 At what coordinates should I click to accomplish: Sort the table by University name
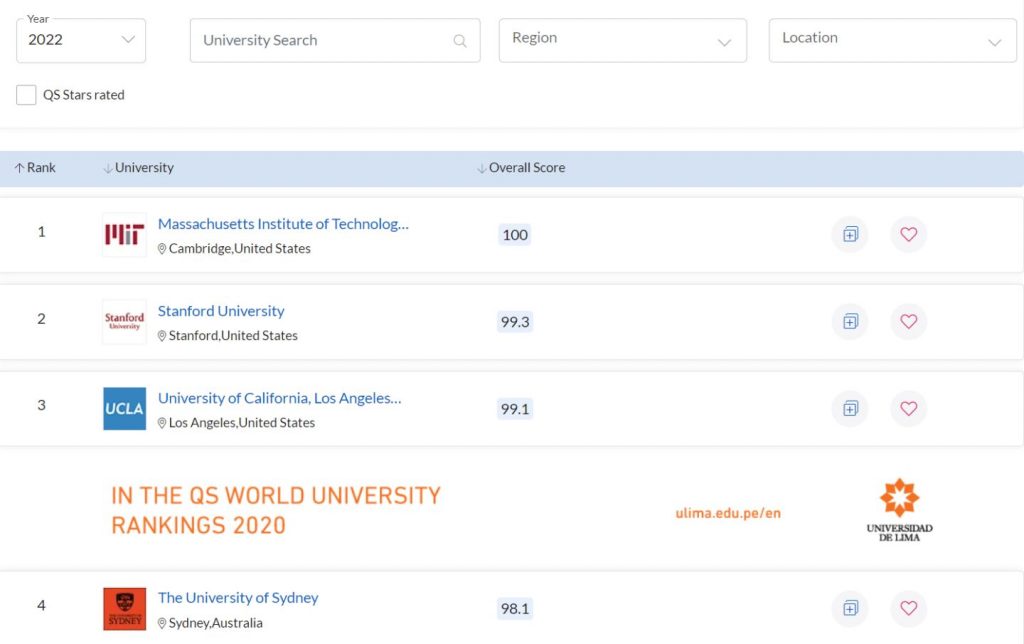coord(138,168)
